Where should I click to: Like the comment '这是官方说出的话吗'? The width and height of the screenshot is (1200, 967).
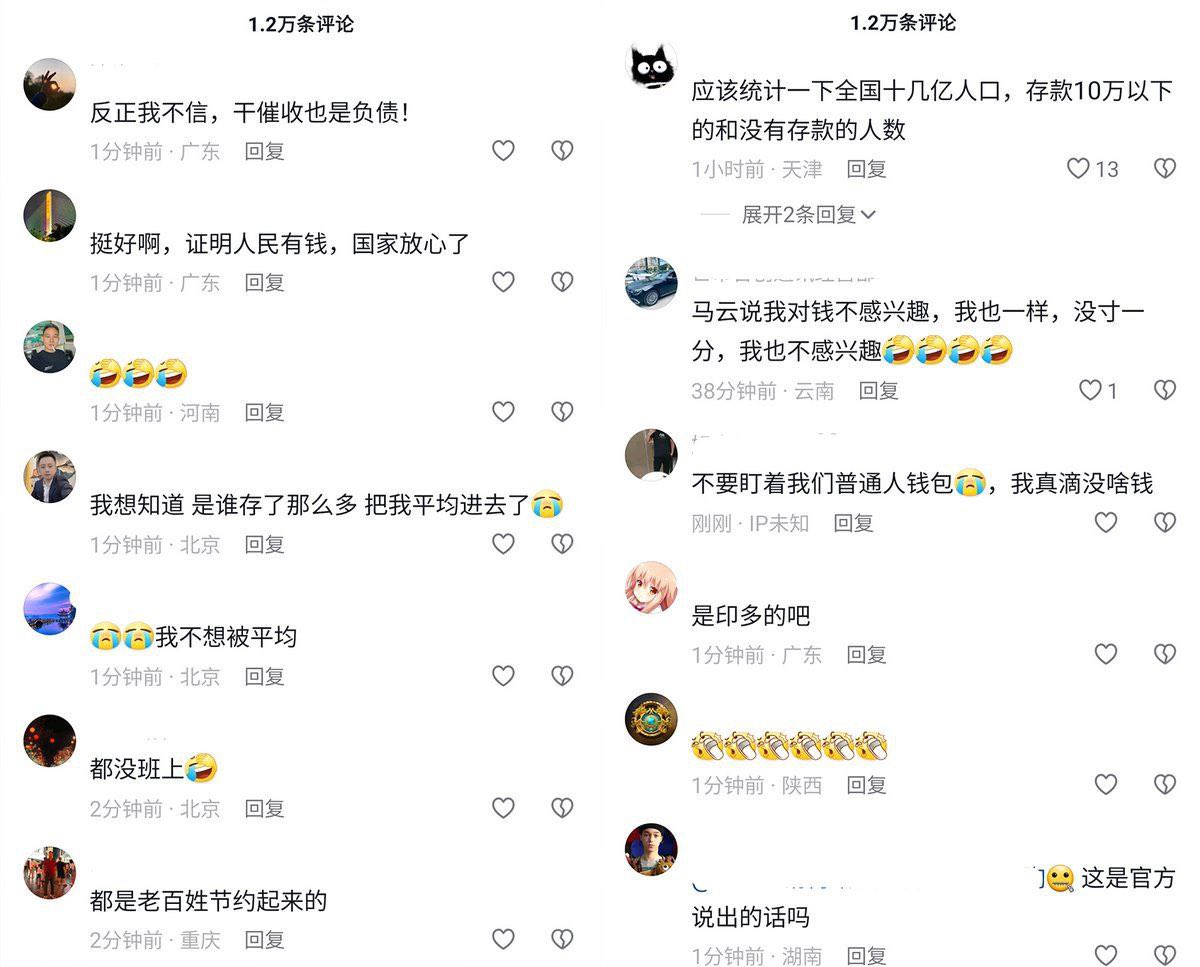(x=1105, y=955)
